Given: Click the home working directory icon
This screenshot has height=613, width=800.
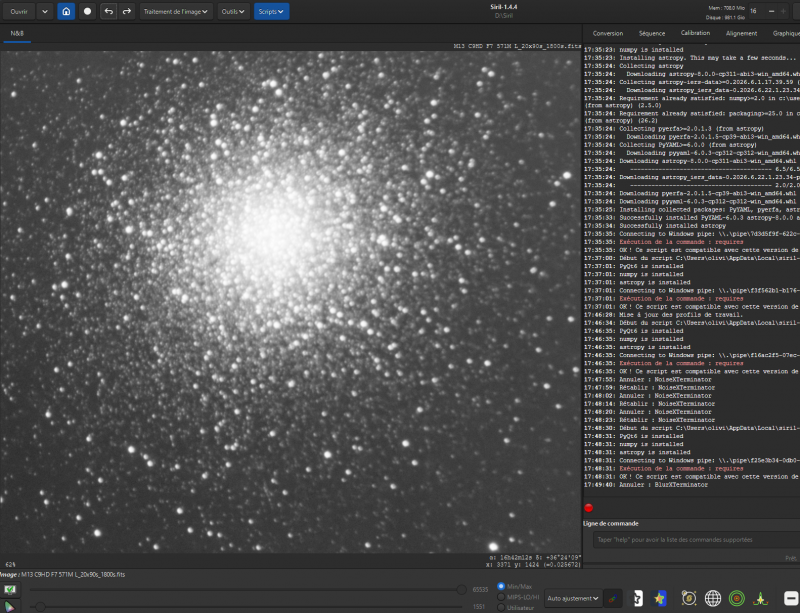Looking at the screenshot, I should (x=66, y=11).
